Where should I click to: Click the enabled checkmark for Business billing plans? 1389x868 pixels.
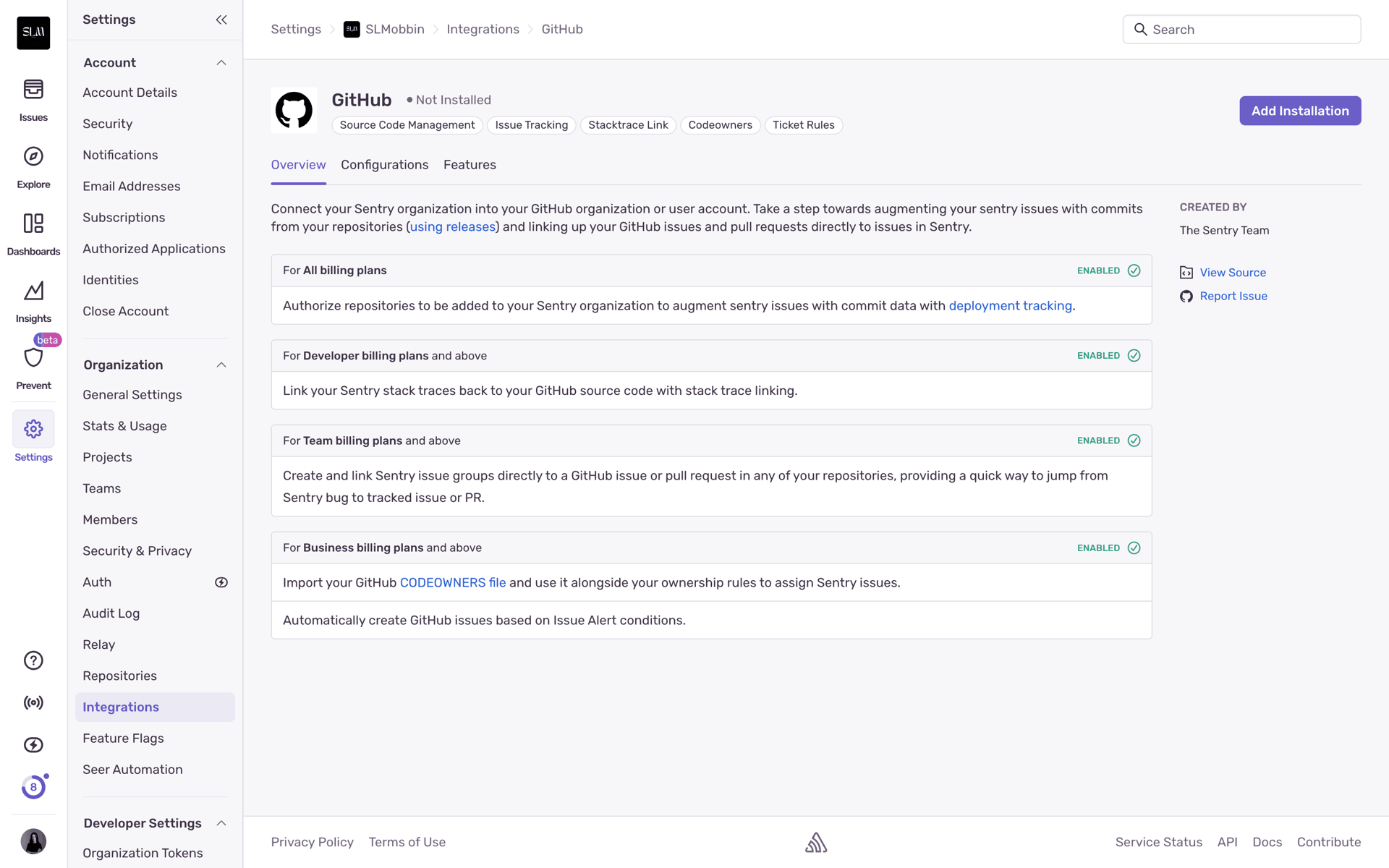point(1134,548)
